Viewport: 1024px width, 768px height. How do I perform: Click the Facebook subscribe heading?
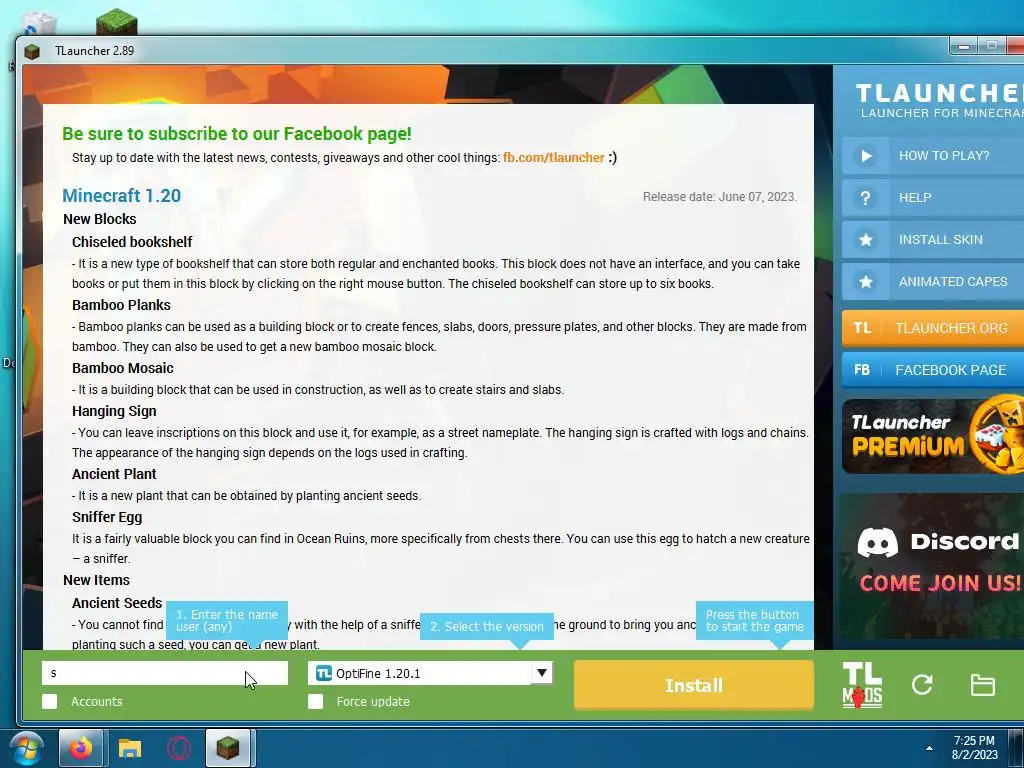pos(237,134)
